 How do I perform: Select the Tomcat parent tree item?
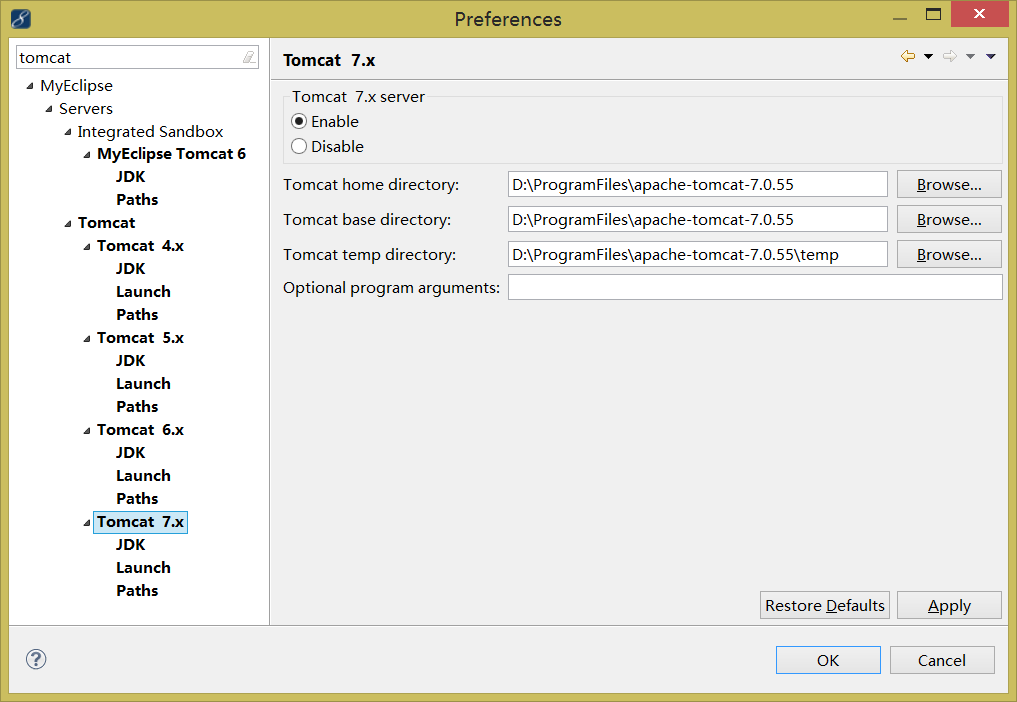coord(106,223)
